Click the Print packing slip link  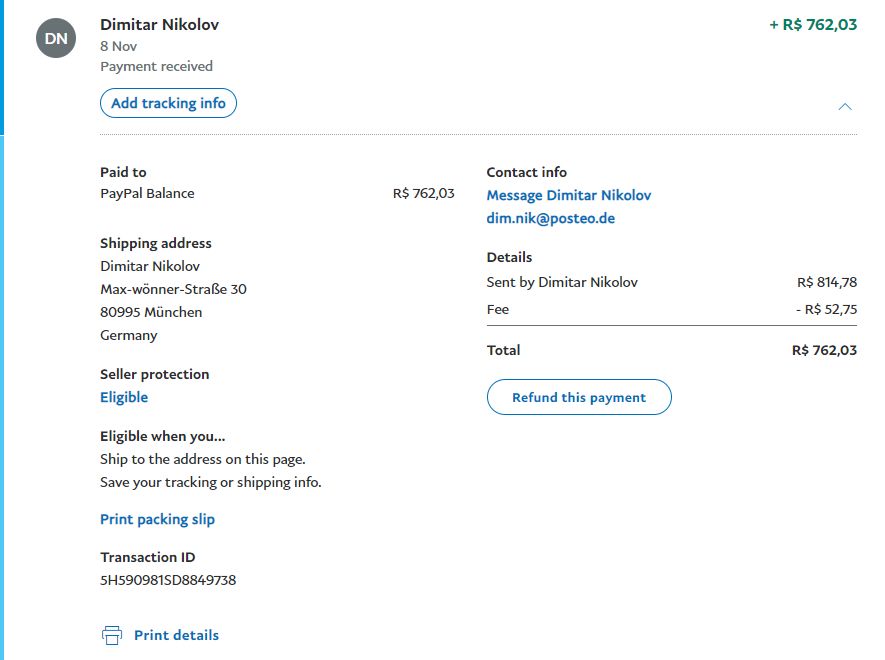pyautogui.click(x=157, y=519)
